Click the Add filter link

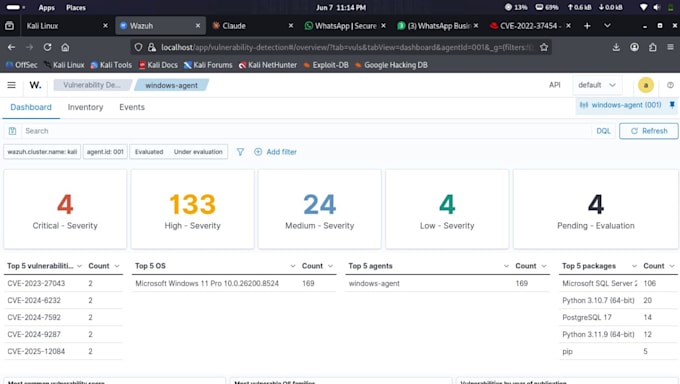coord(275,152)
